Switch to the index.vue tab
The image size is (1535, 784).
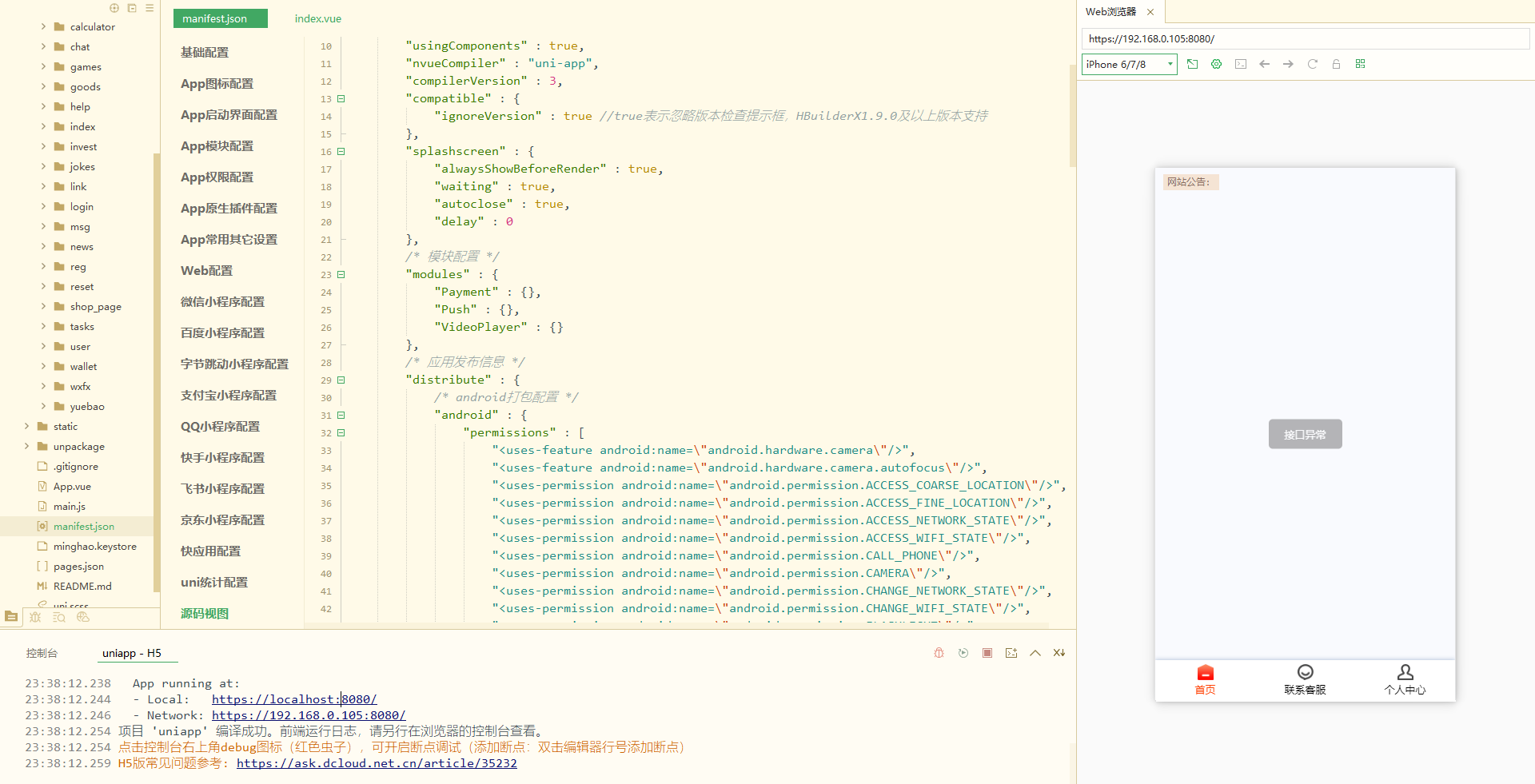click(317, 18)
